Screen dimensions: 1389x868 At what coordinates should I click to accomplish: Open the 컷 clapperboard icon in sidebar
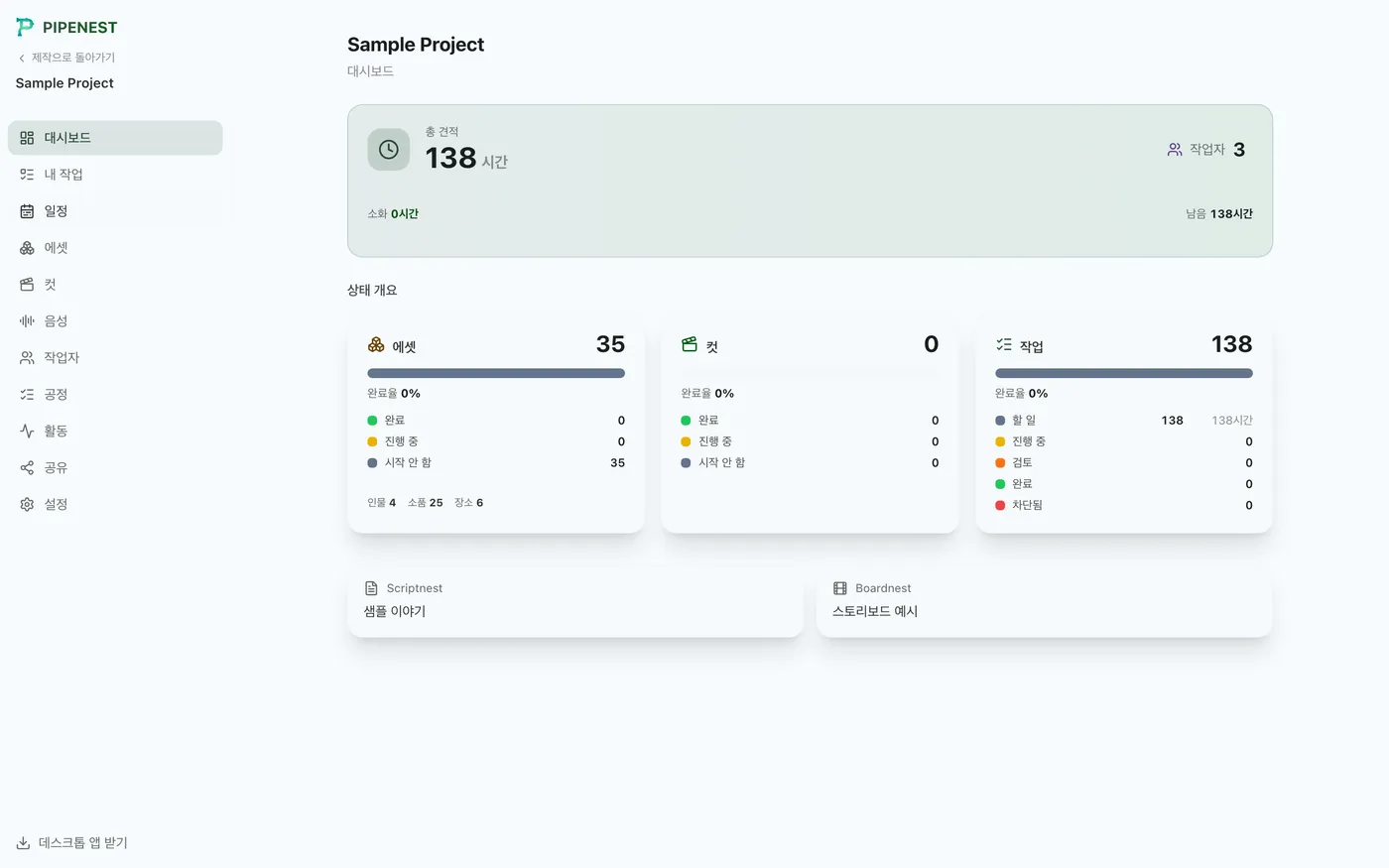tap(27, 285)
